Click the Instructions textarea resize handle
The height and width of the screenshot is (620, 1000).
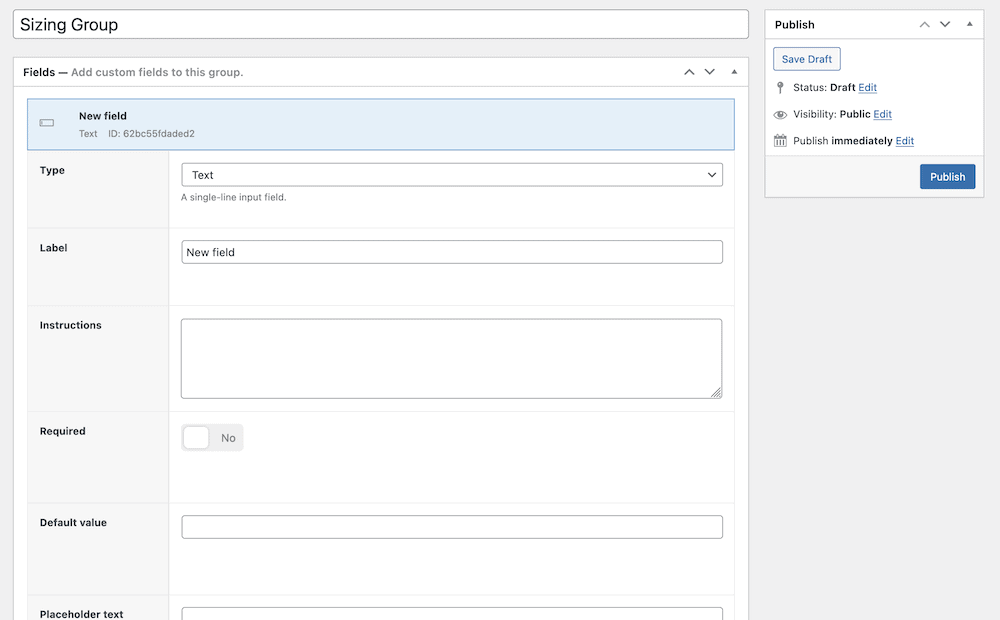(x=716, y=393)
